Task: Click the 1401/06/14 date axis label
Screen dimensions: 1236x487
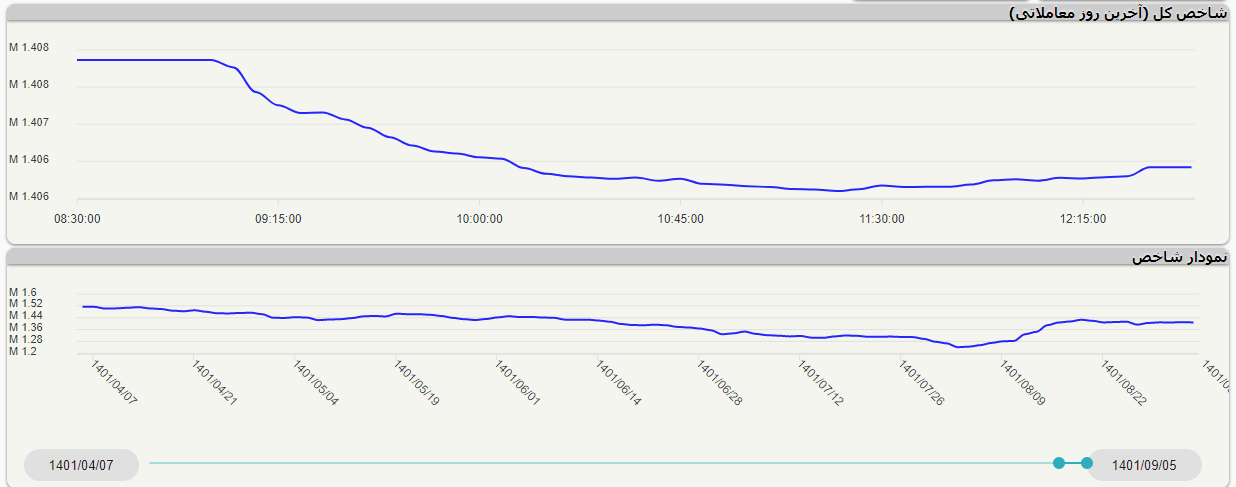Action: [x=619, y=385]
